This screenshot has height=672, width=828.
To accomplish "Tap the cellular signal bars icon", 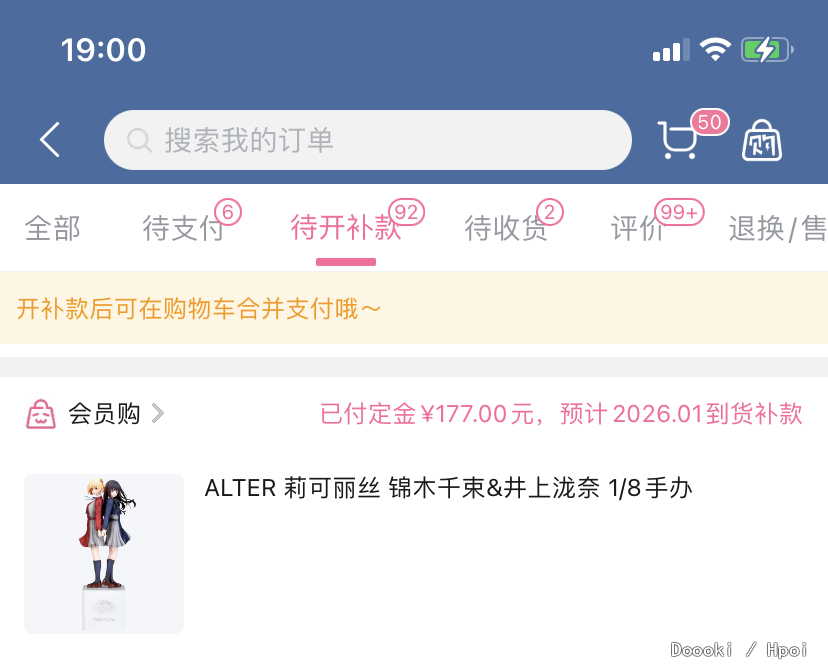I will pyautogui.click(x=671, y=50).
